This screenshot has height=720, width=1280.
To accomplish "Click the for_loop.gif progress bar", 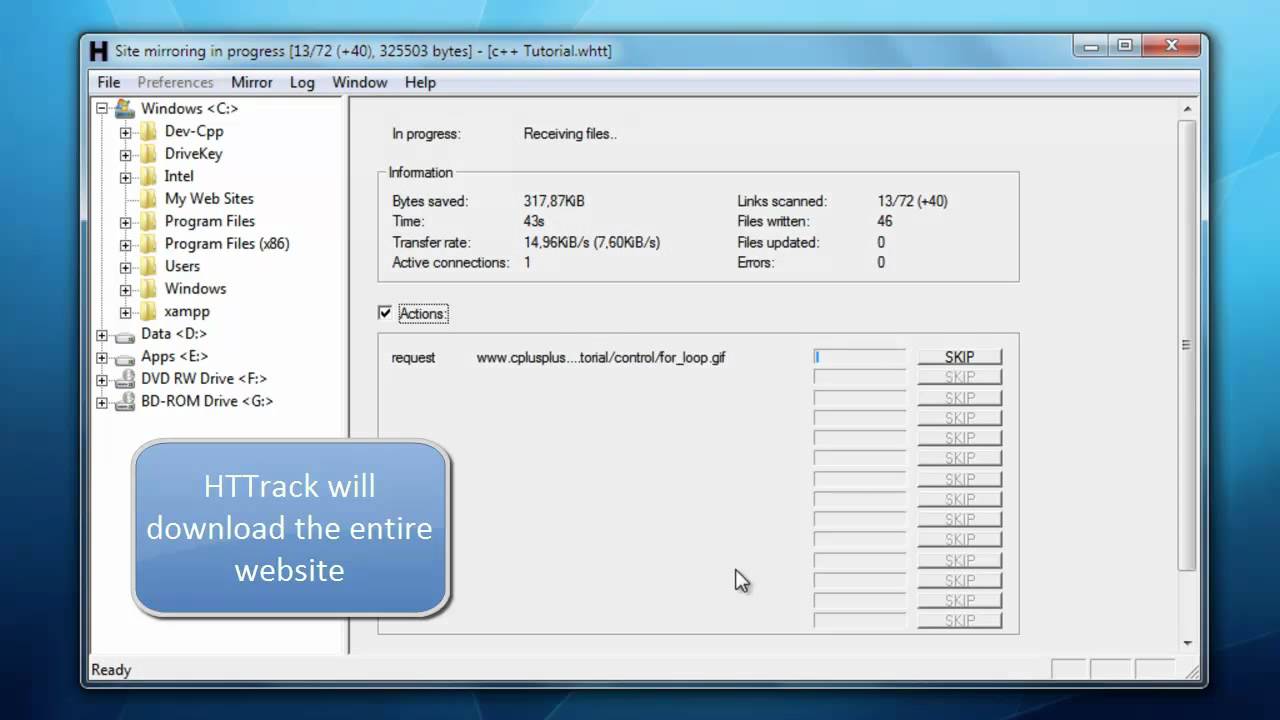I will pyautogui.click(x=860, y=357).
